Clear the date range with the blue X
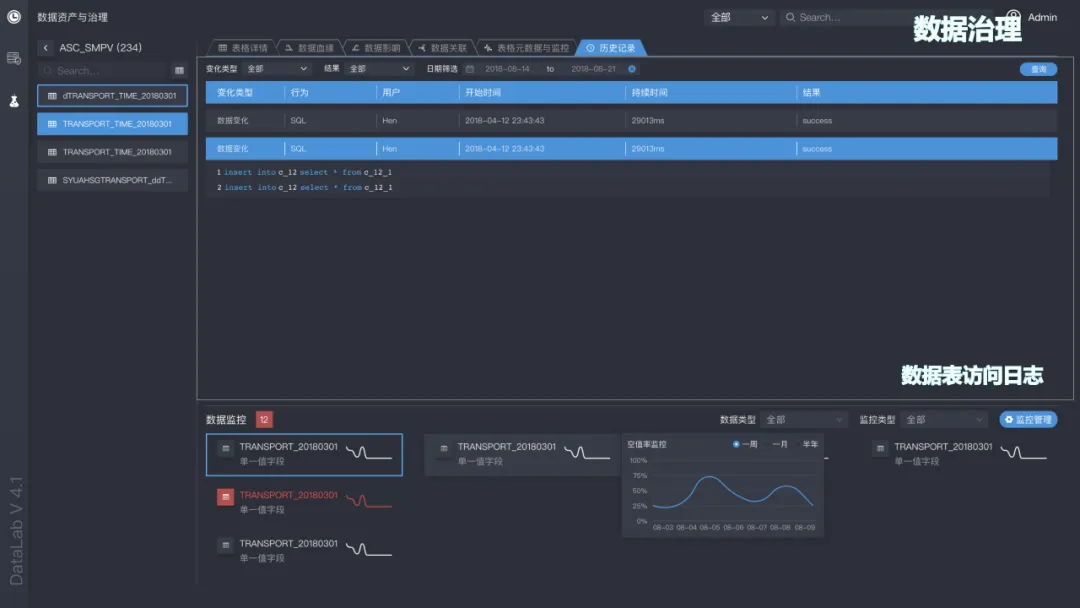Viewport: 1080px width, 608px height. (632, 69)
